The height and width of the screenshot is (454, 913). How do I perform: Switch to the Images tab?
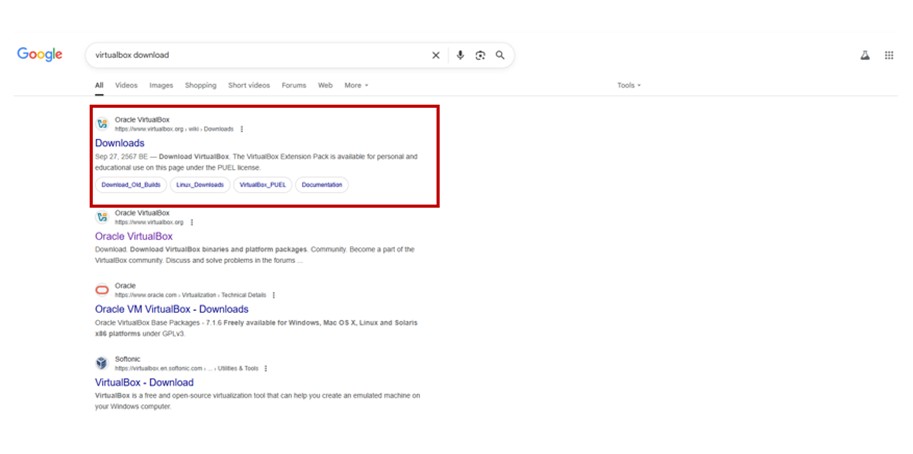pos(161,86)
